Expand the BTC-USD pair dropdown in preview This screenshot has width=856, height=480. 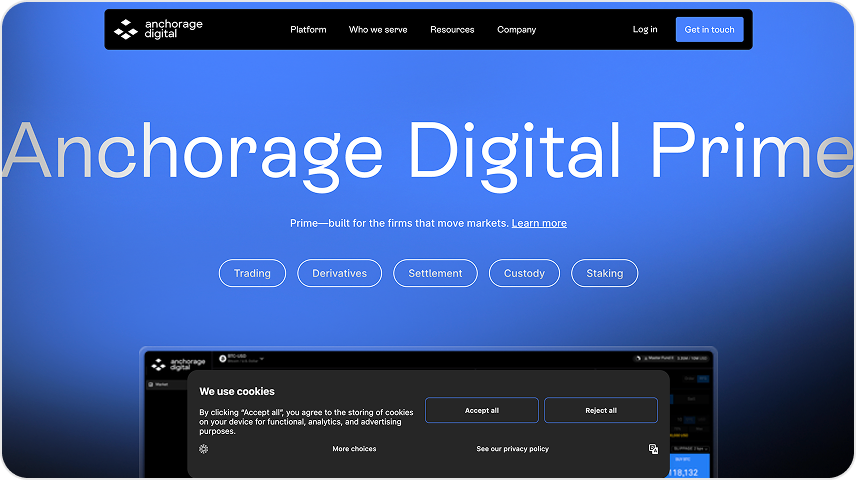click(241, 359)
